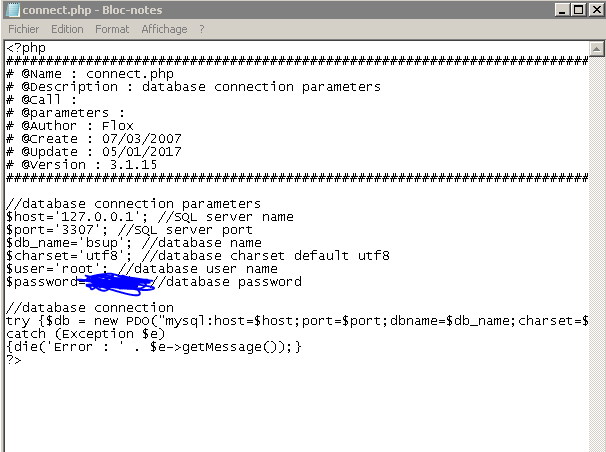Click the try {$db = new PDO line

pyautogui.click(x=297, y=321)
